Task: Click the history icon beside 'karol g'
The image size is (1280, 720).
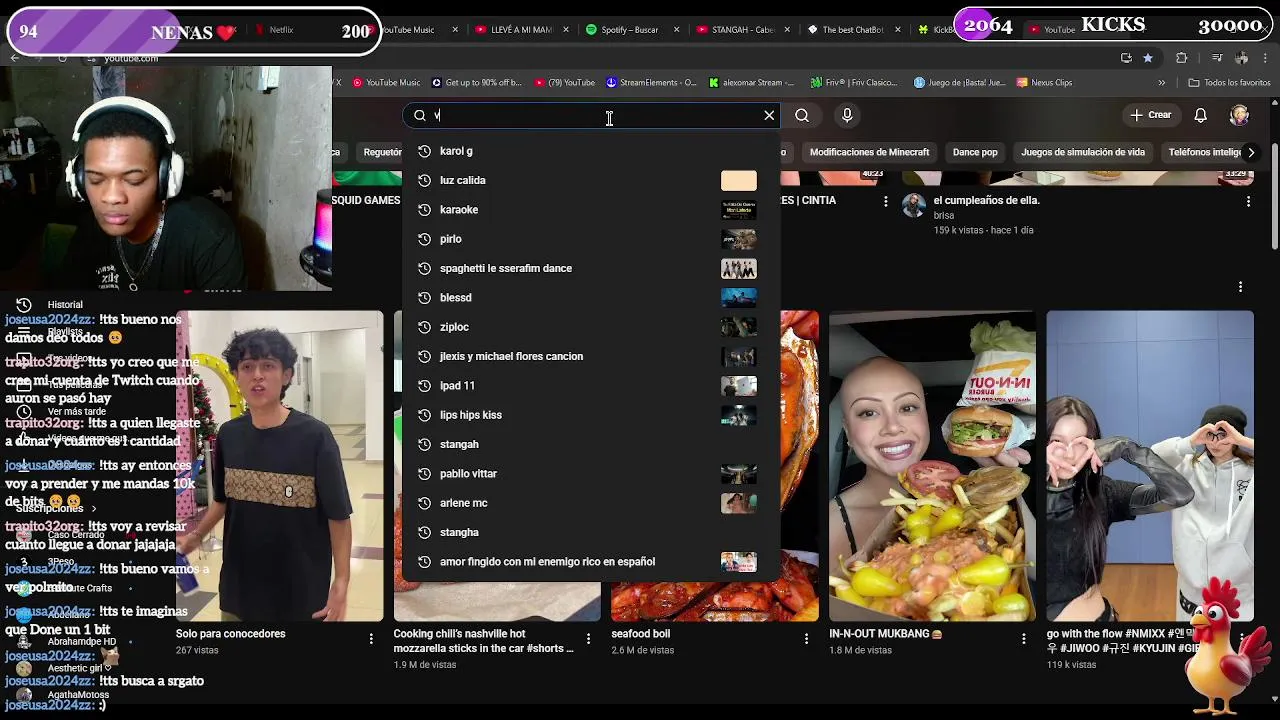Action: pos(424,151)
